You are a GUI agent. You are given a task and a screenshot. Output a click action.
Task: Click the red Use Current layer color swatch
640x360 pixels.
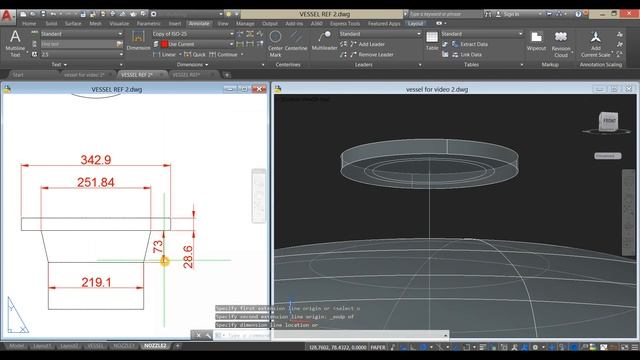click(x=164, y=44)
